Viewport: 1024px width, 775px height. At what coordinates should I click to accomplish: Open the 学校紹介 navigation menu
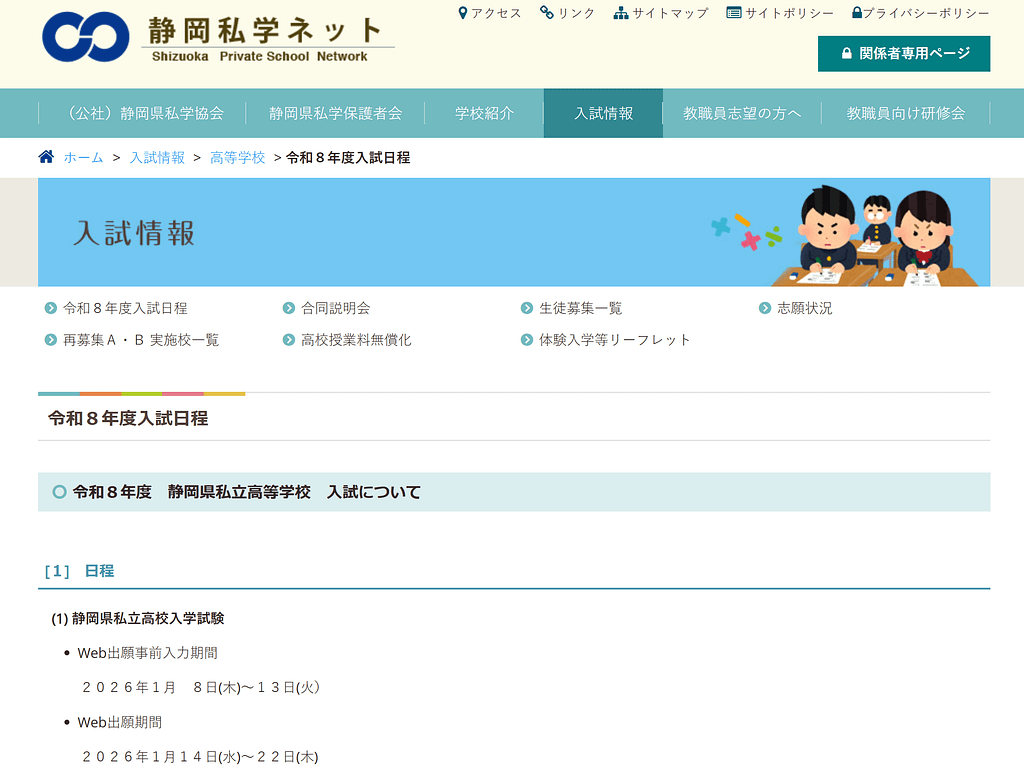484,113
